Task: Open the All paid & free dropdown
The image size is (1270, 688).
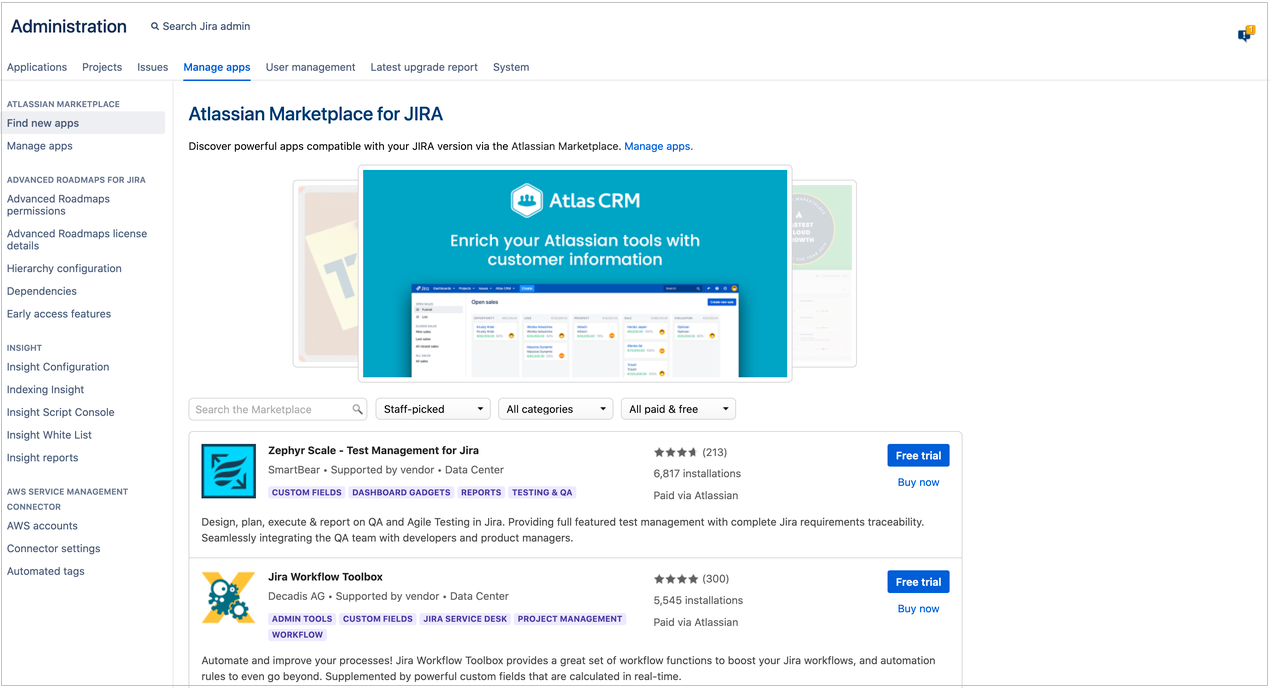Action: click(678, 408)
